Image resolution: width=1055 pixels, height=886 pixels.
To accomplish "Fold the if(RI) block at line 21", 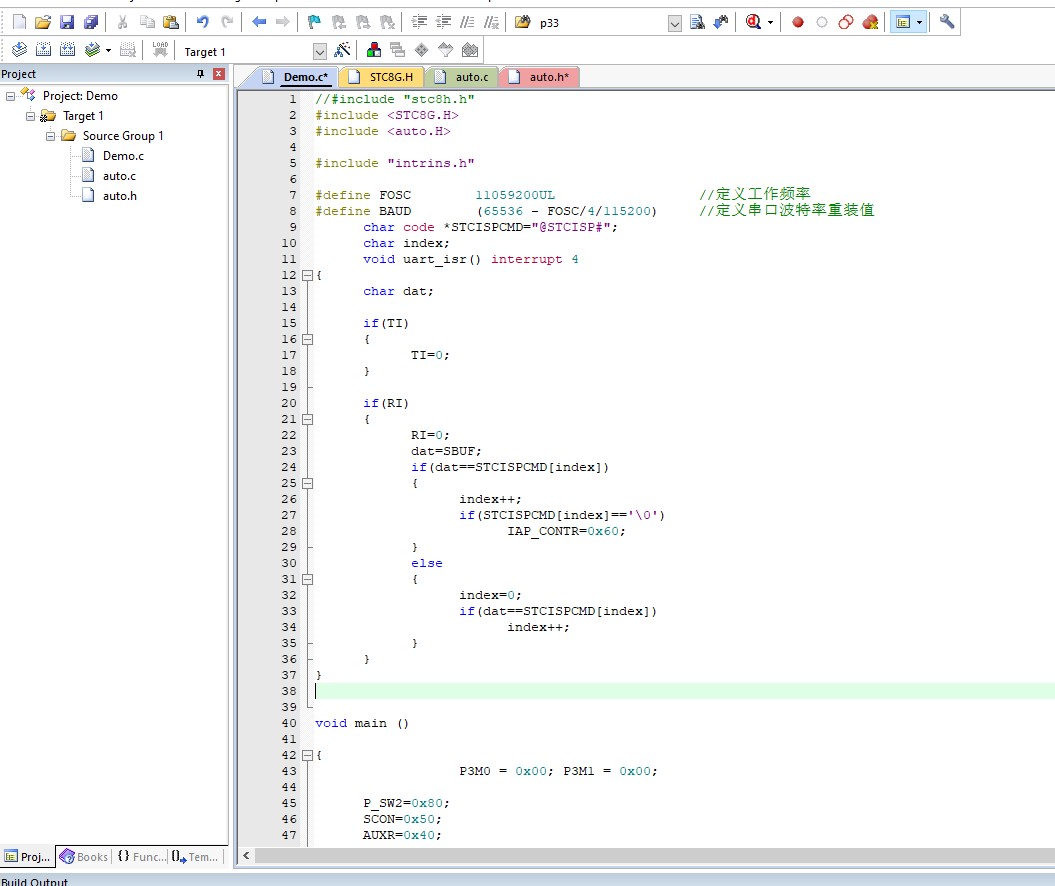I will click(x=307, y=419).
